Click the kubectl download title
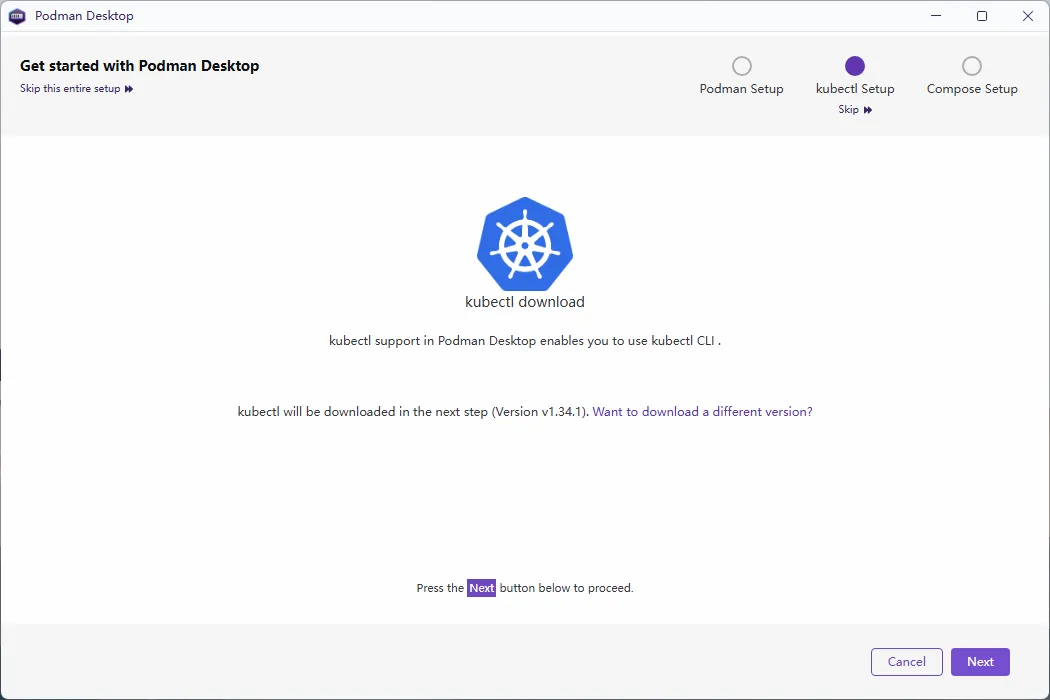This screenshot has height=700, width=1050. click(x=524, y=301)
